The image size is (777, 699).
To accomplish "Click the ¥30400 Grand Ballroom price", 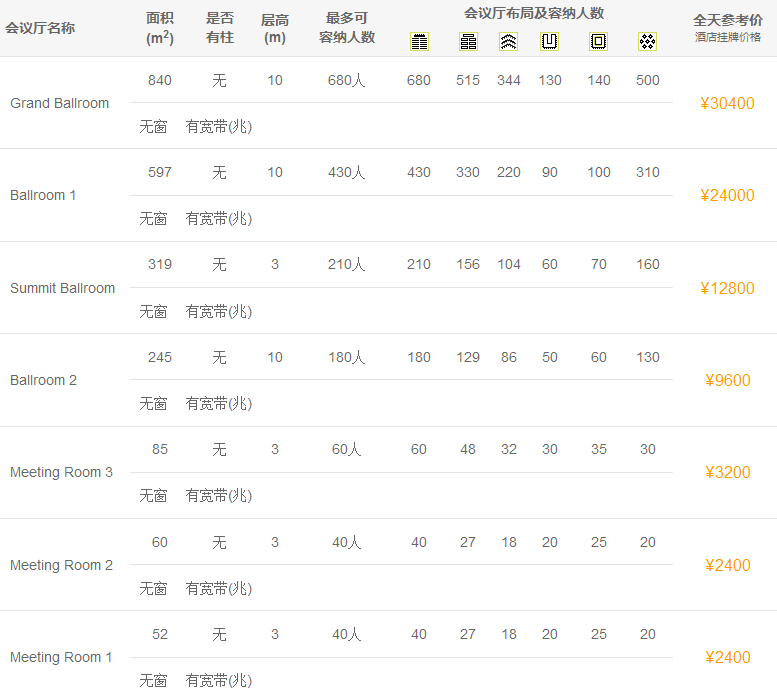I will (727, 103).
